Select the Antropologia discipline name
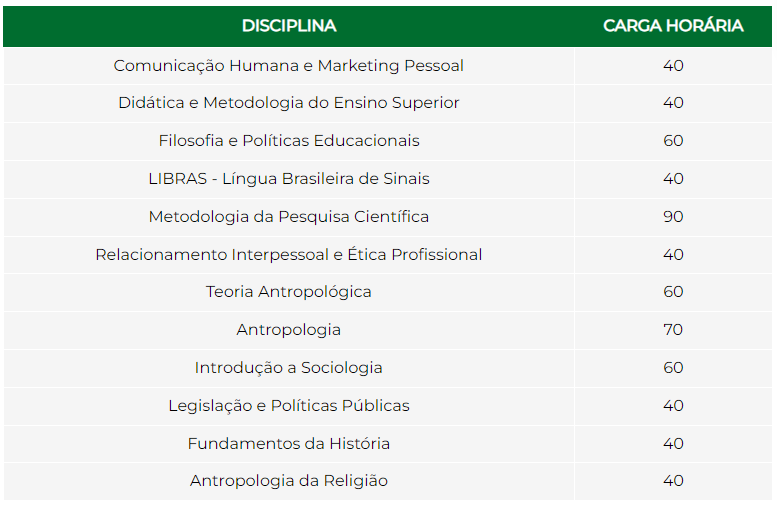The image size is (777, 505). click(288, 330)
